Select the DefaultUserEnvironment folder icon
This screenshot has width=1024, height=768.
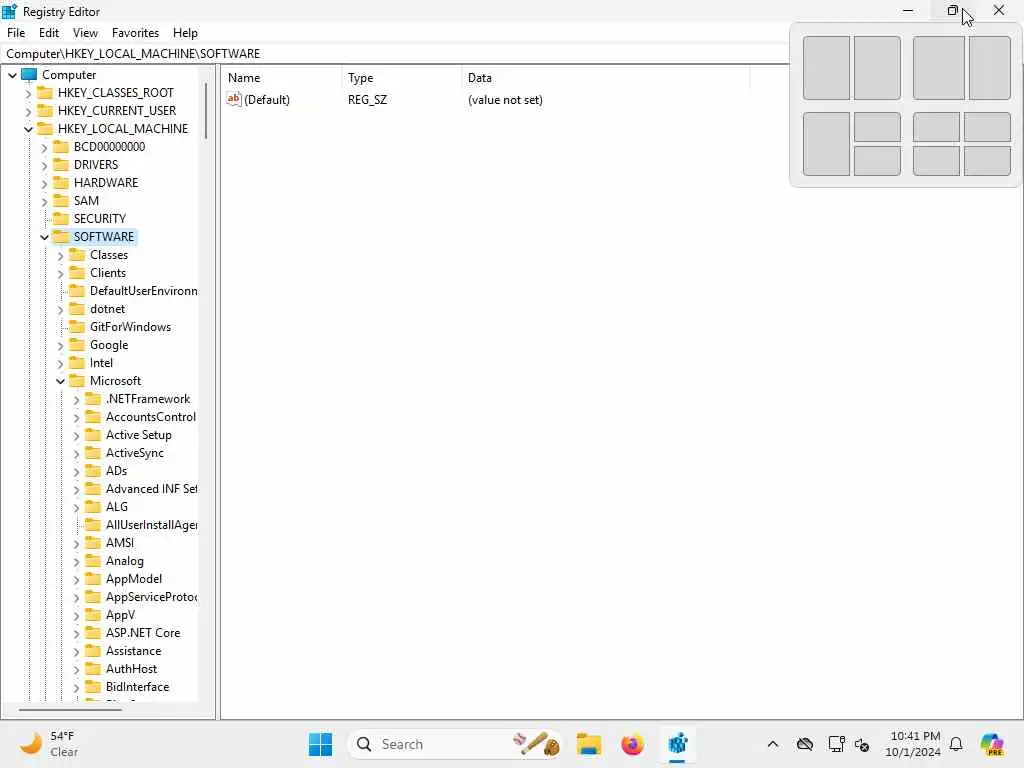[x=77, y=291]
